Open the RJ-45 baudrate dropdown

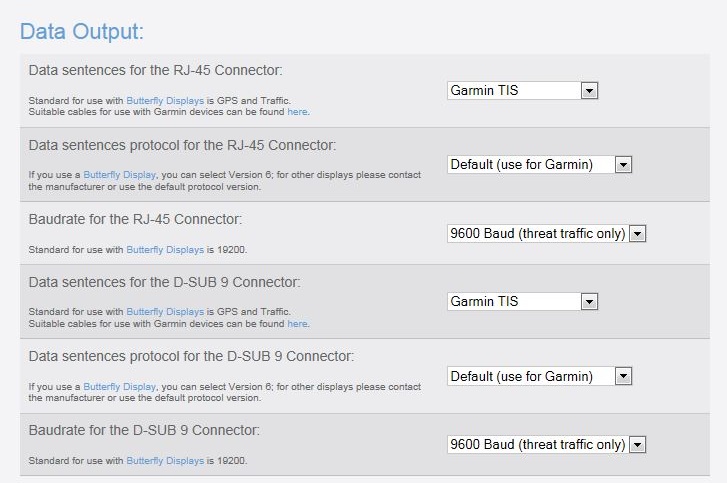[x=547, y=234]
